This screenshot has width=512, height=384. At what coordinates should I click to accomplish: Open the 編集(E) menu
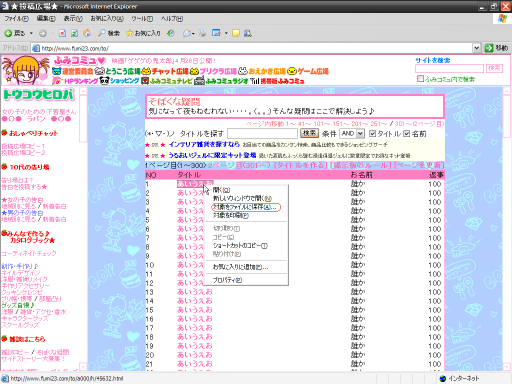[x=46, y=19]
